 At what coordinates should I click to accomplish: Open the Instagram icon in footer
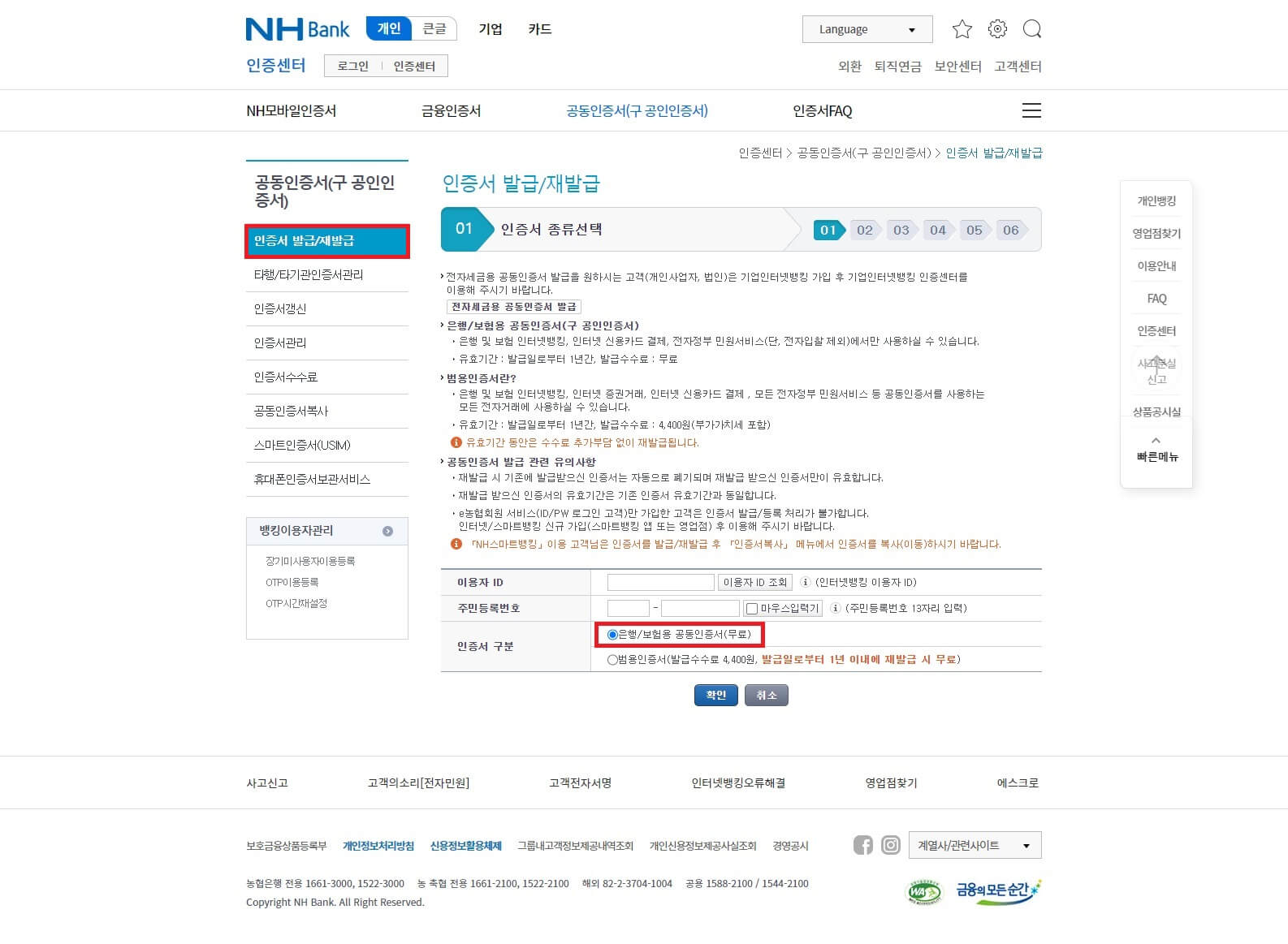coord(891,845)
